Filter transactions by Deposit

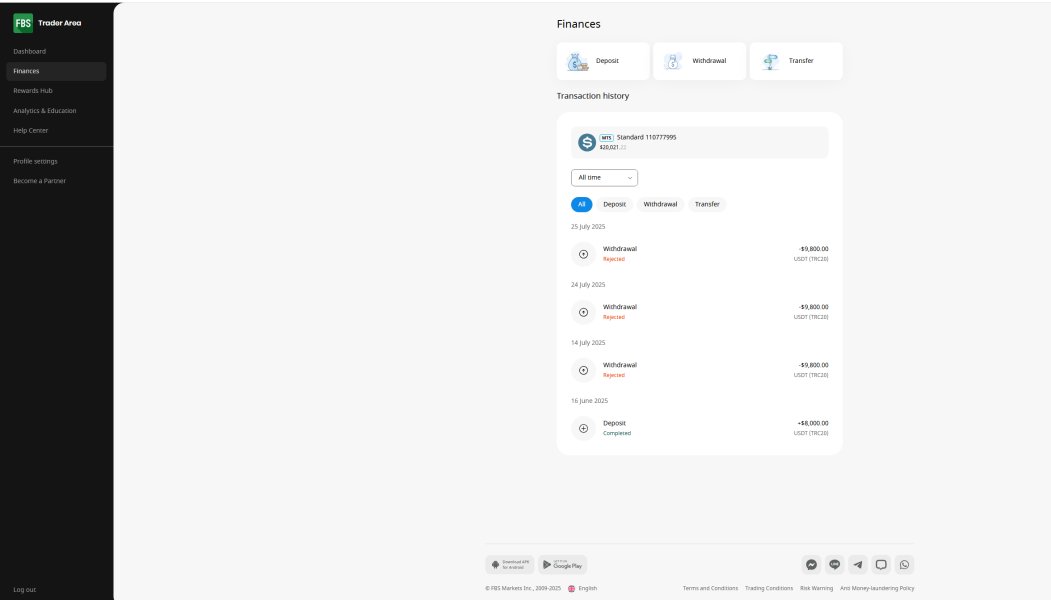pyautogui.click(x=614, y=204)
